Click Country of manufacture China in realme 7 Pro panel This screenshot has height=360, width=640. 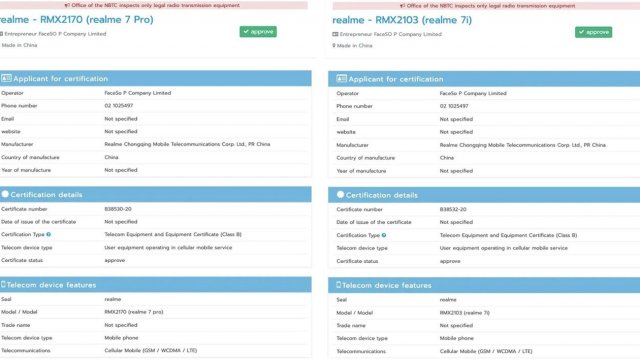(x=111, y=157)
